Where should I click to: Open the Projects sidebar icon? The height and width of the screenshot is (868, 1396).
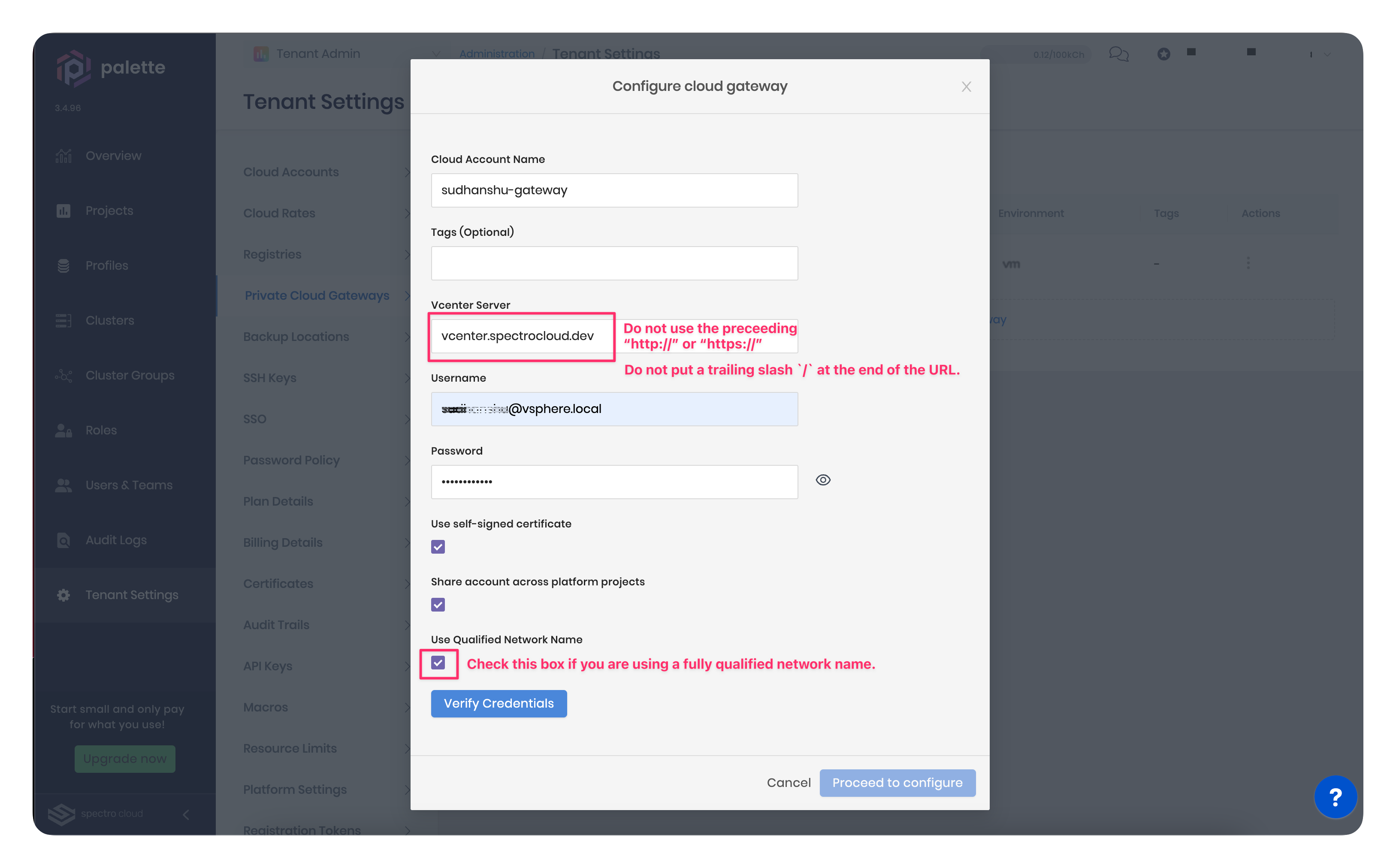pyautogui.click(x=63, y=211)
